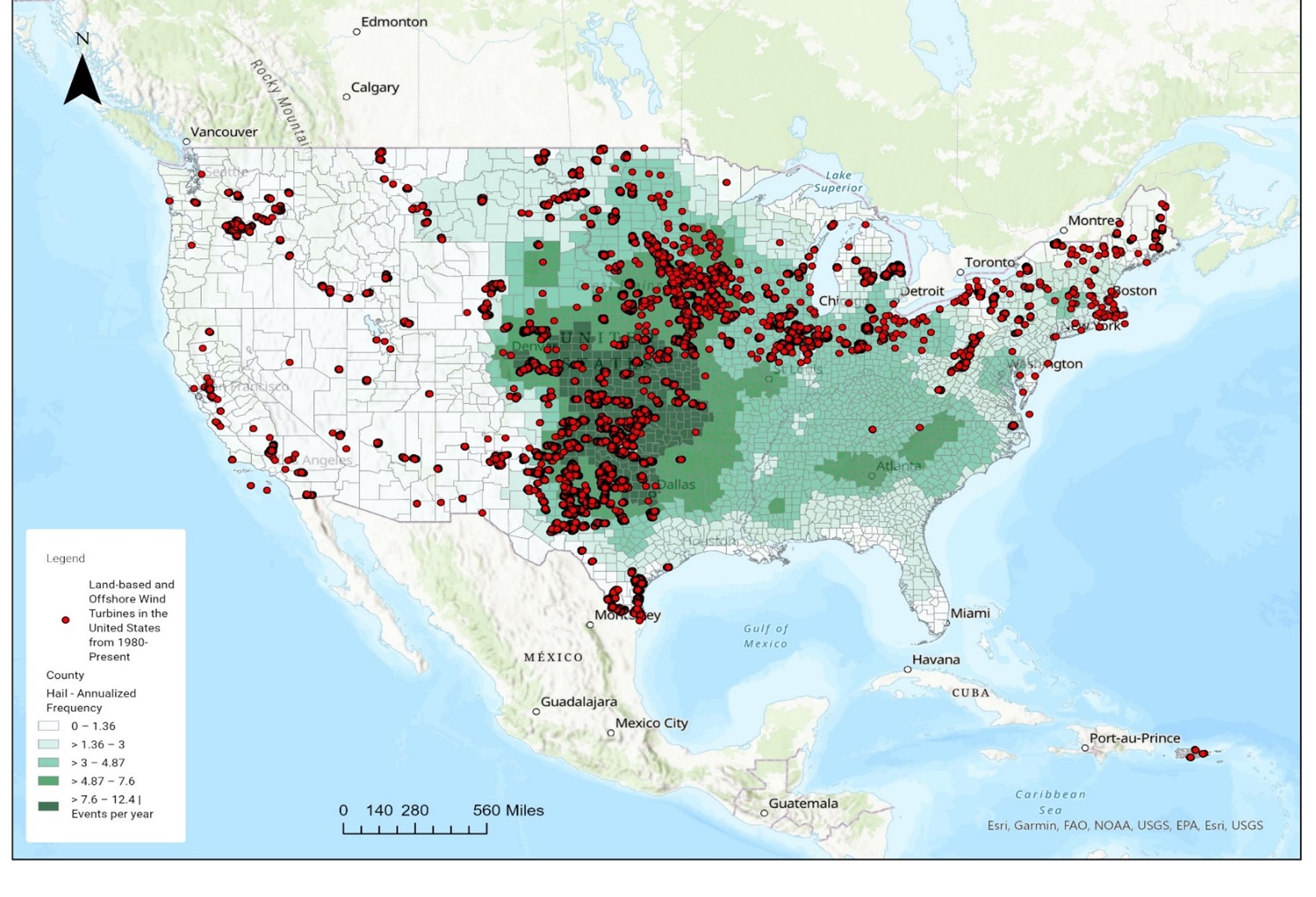Viewport: 1316px width, 897px height.
Task: Click the Dallas city label
Action: 676,484
